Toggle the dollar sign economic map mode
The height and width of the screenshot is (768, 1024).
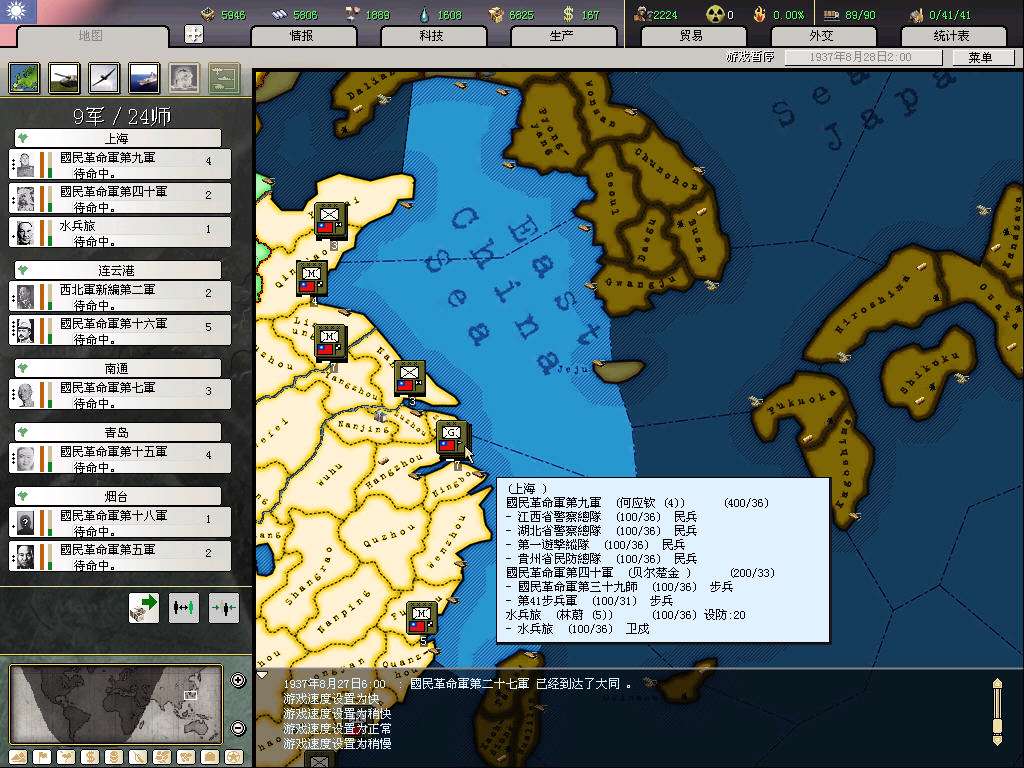click(x=88, y=756)
